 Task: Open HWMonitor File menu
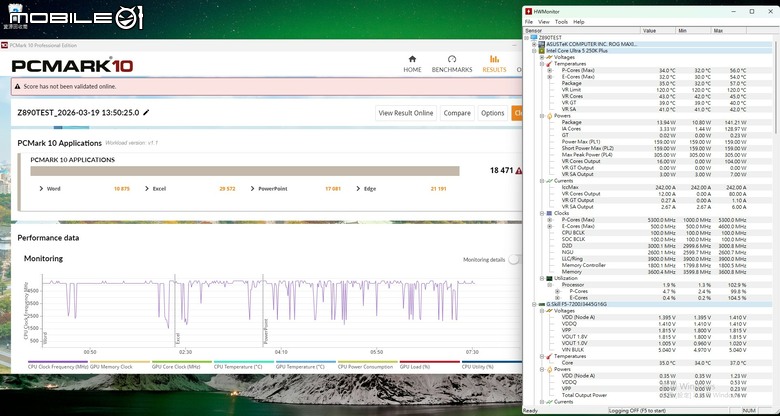(528, 22)
